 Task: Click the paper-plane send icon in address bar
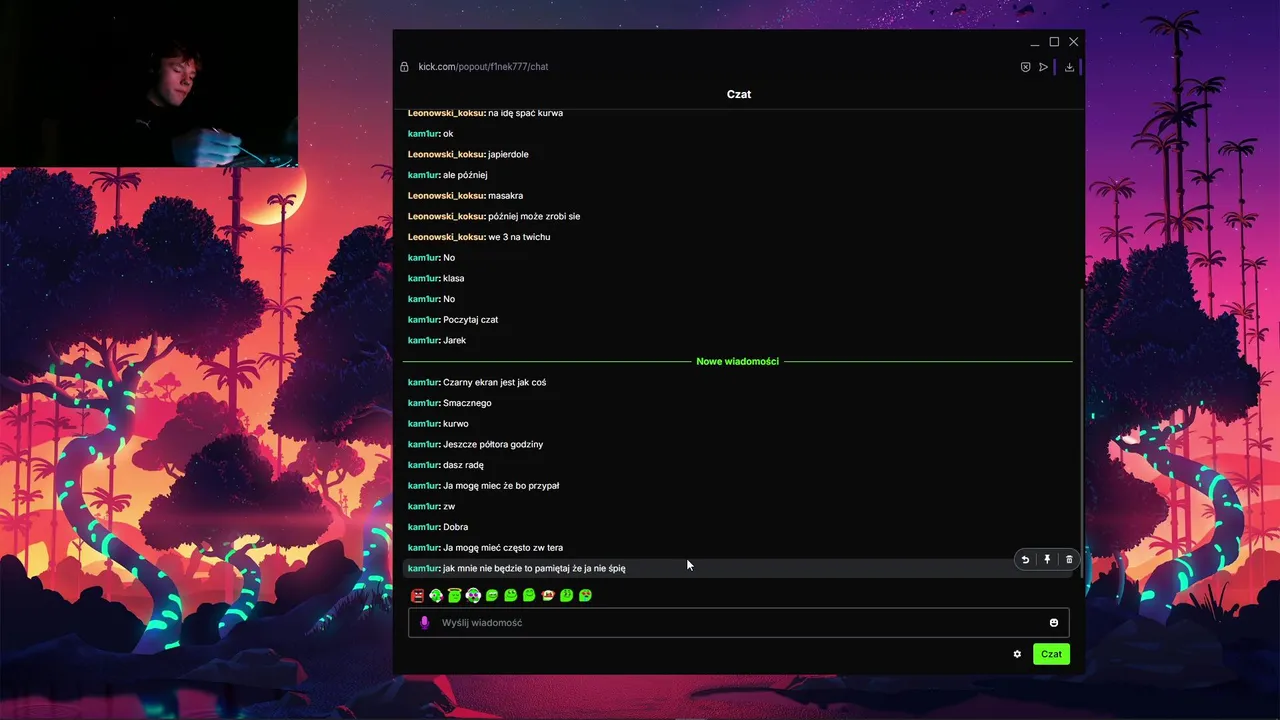coord(1043,67)
